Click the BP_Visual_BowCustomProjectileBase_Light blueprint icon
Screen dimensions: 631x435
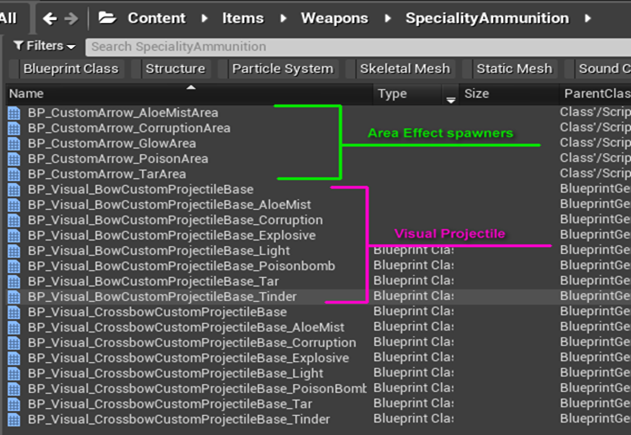tap(14, 250)
